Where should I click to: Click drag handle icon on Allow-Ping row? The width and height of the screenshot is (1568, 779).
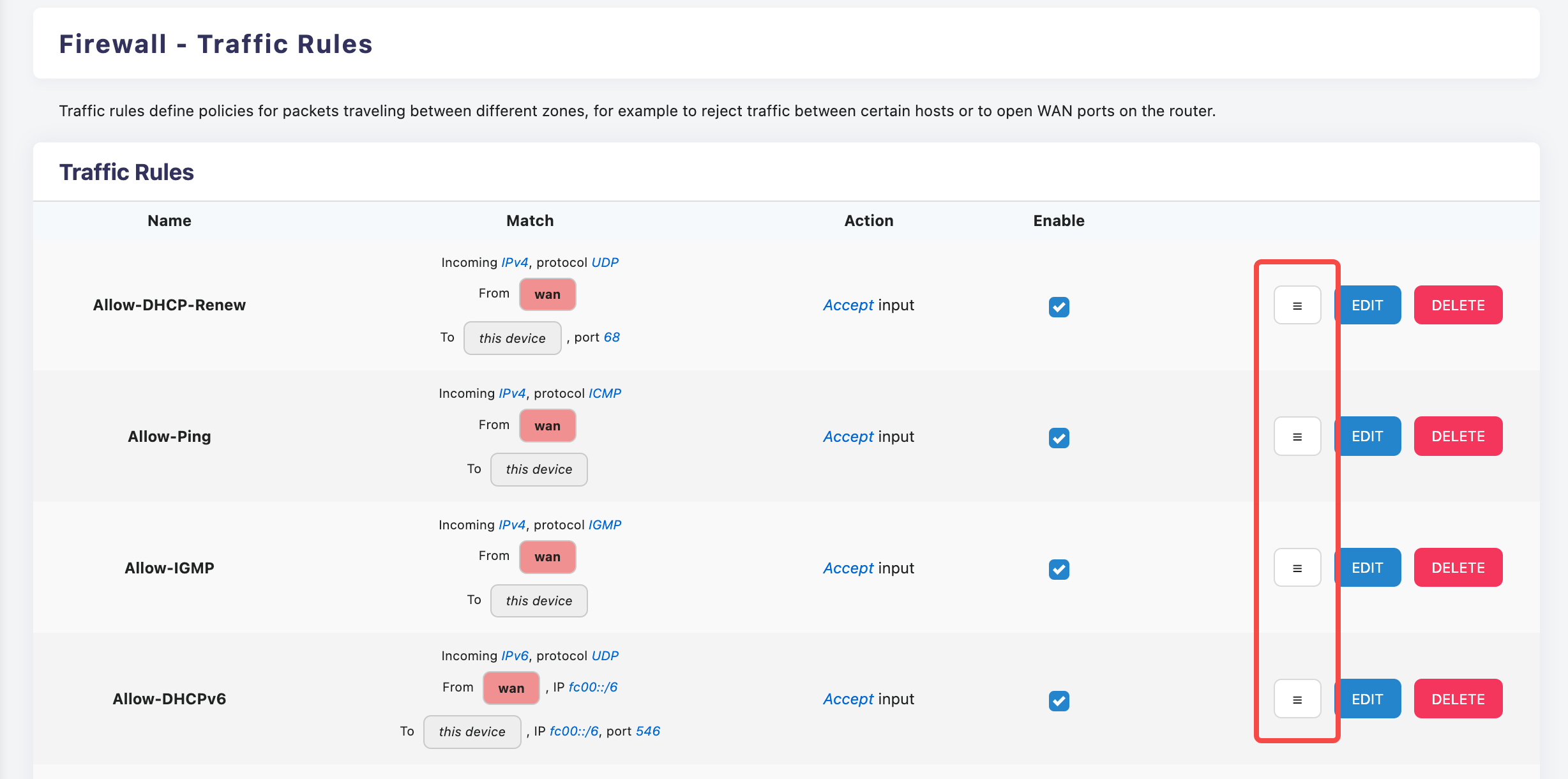point(1297,437)
